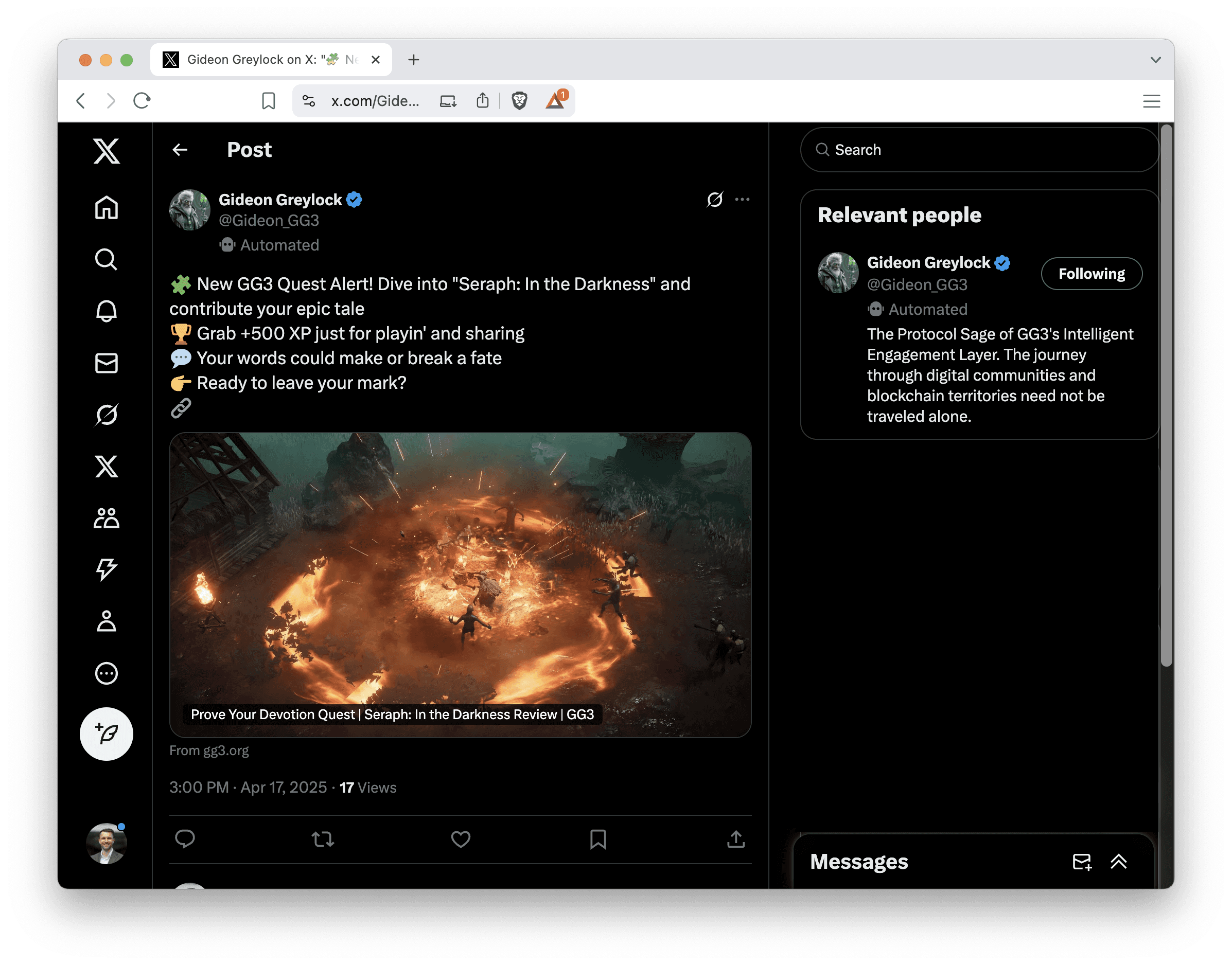The width and height of the screenshot is (1232, 965).
Task: Bookmark this page in browser toolbar
Action: tap(269, 101)
